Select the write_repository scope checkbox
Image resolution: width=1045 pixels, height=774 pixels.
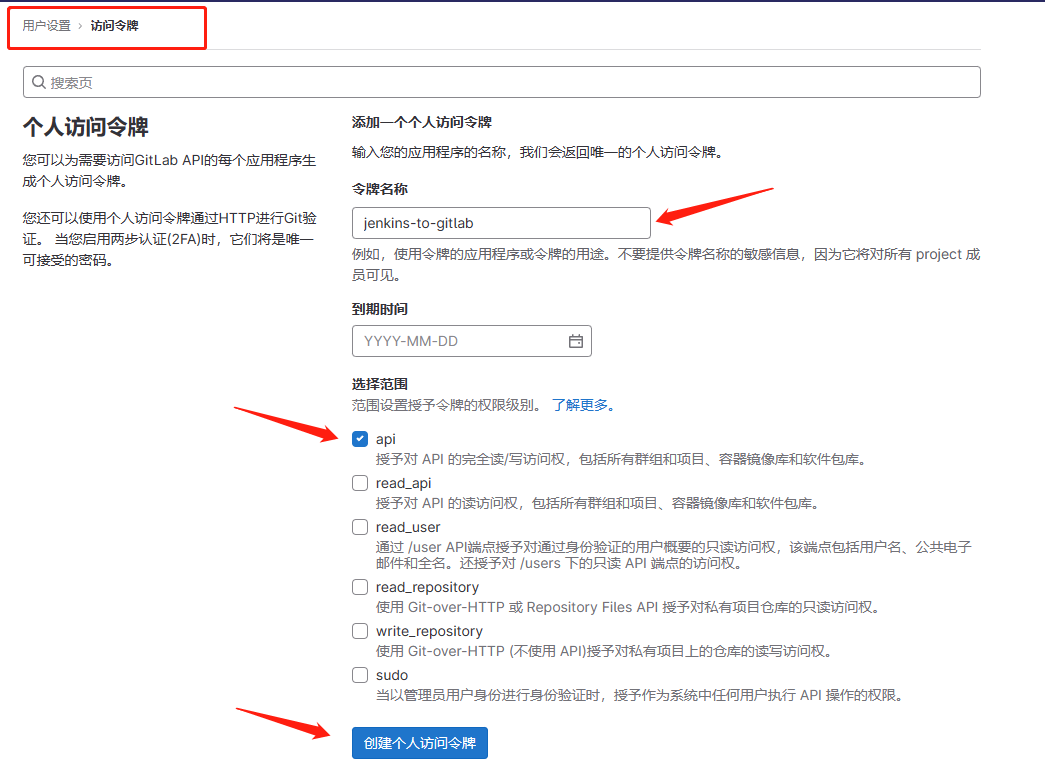(360, 631)
